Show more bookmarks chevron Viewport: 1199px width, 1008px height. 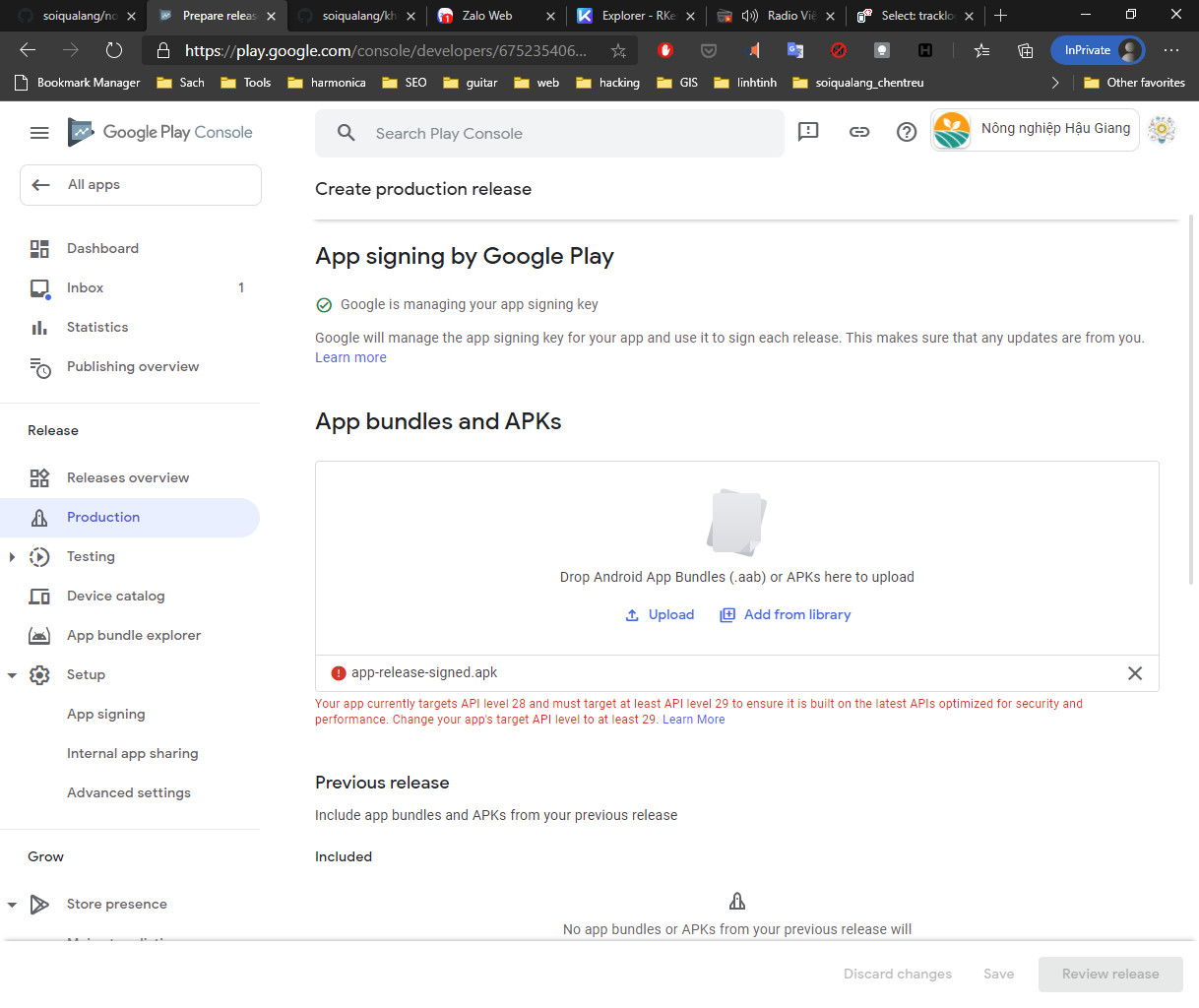(x=1055, y=83)
